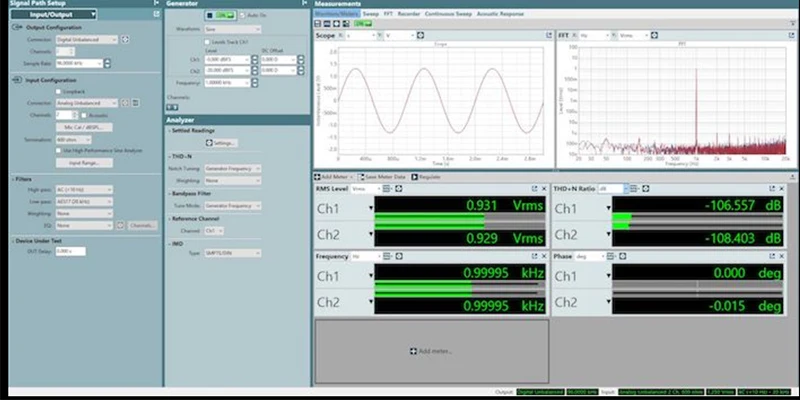Viewport: 800px width, 400px height.
Task: Switch to Recorder tab
Action: 409,14
